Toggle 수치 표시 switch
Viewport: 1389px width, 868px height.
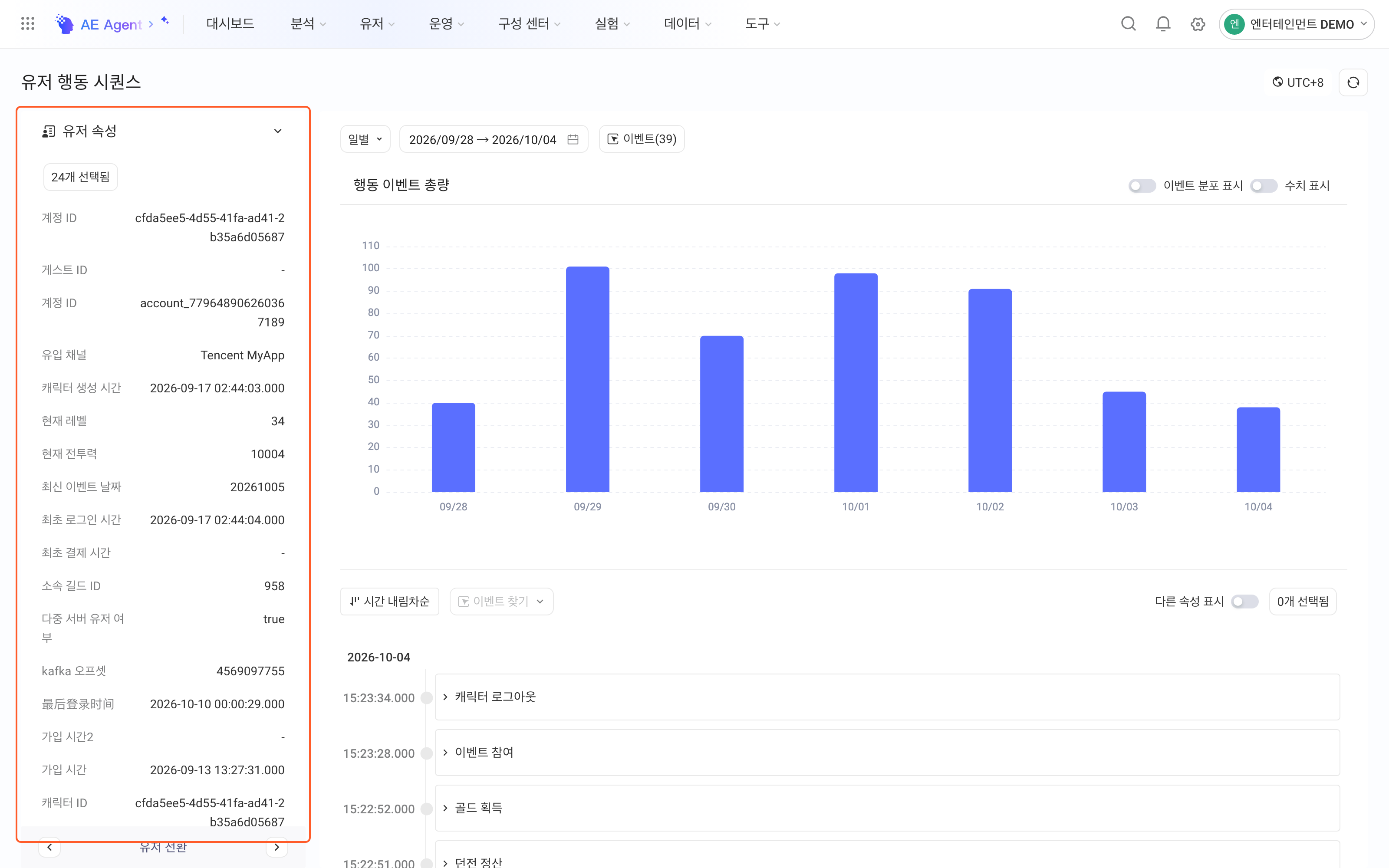click(1263, 185)
